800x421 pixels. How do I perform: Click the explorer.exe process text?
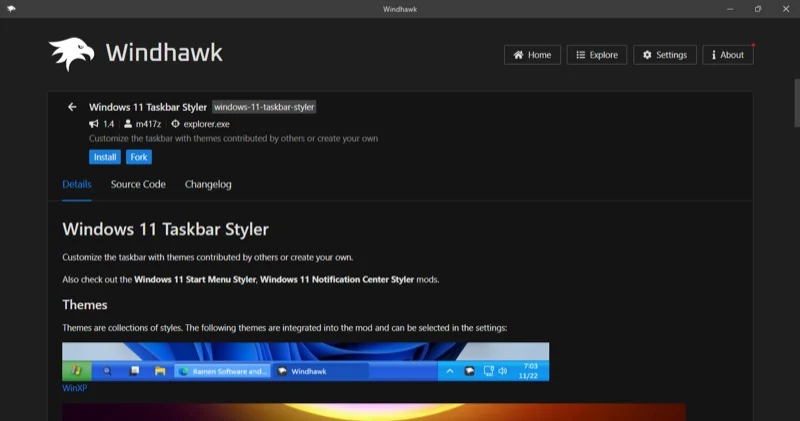coord(207,124)
